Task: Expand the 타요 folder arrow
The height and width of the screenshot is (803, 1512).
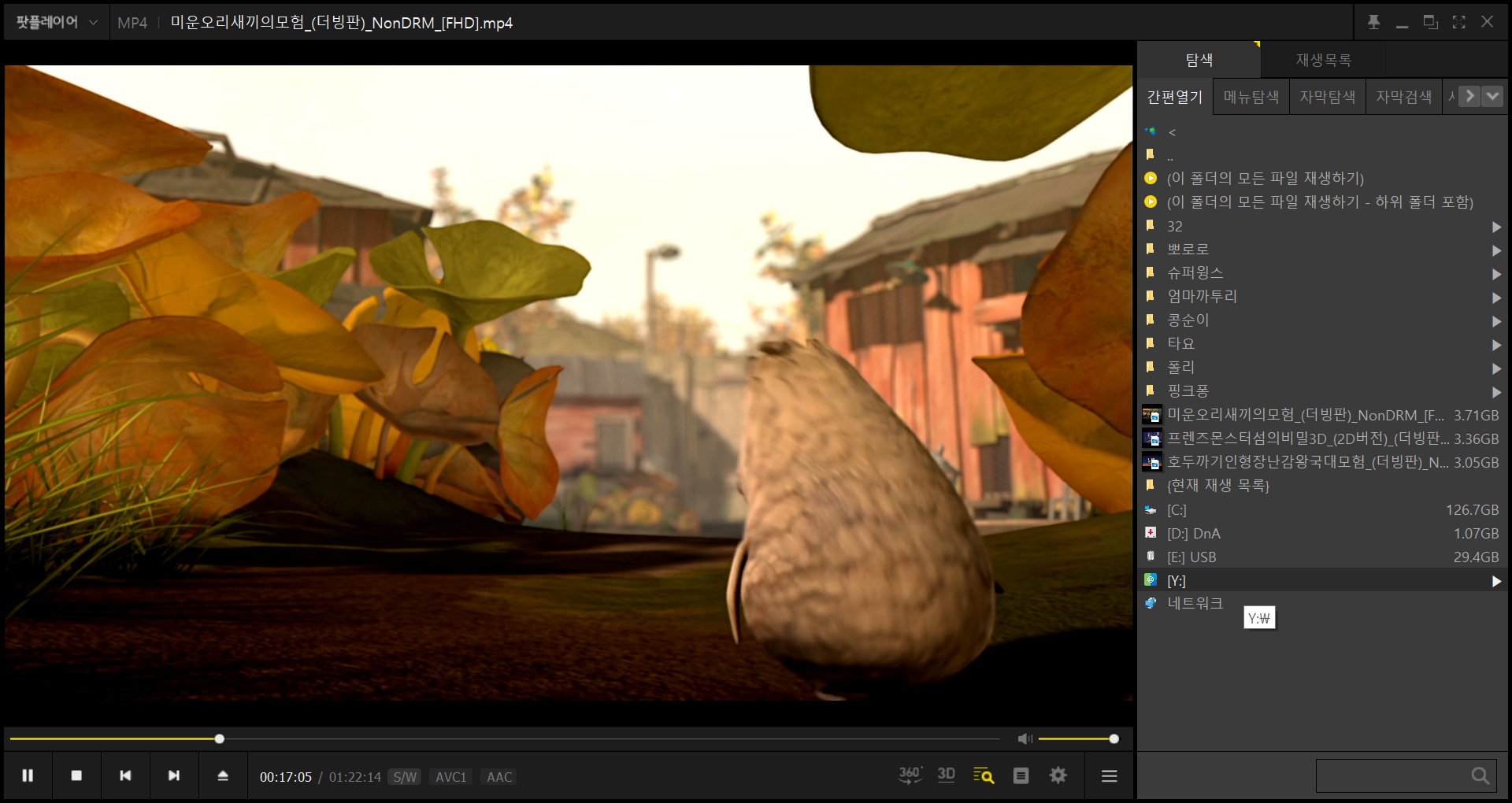Action: 1496,345
